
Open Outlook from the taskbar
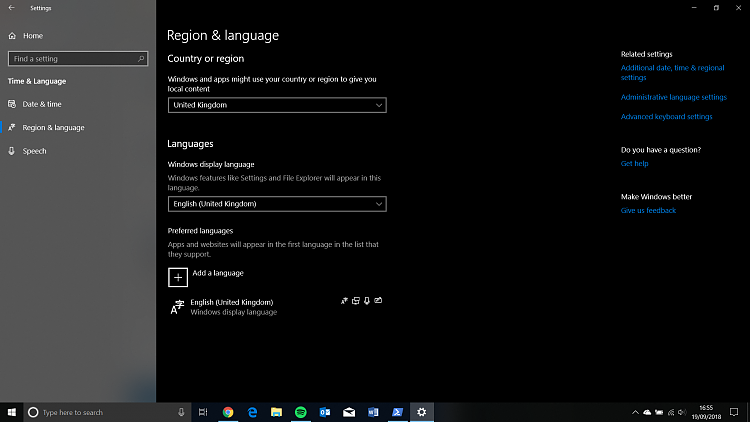coord(325,412)
